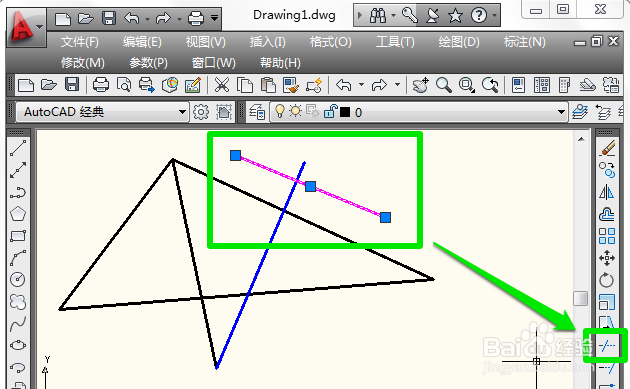Click Plot in the quick access toolbar
This screenshot has height=389, width=630.
click(x=196, y=18)
